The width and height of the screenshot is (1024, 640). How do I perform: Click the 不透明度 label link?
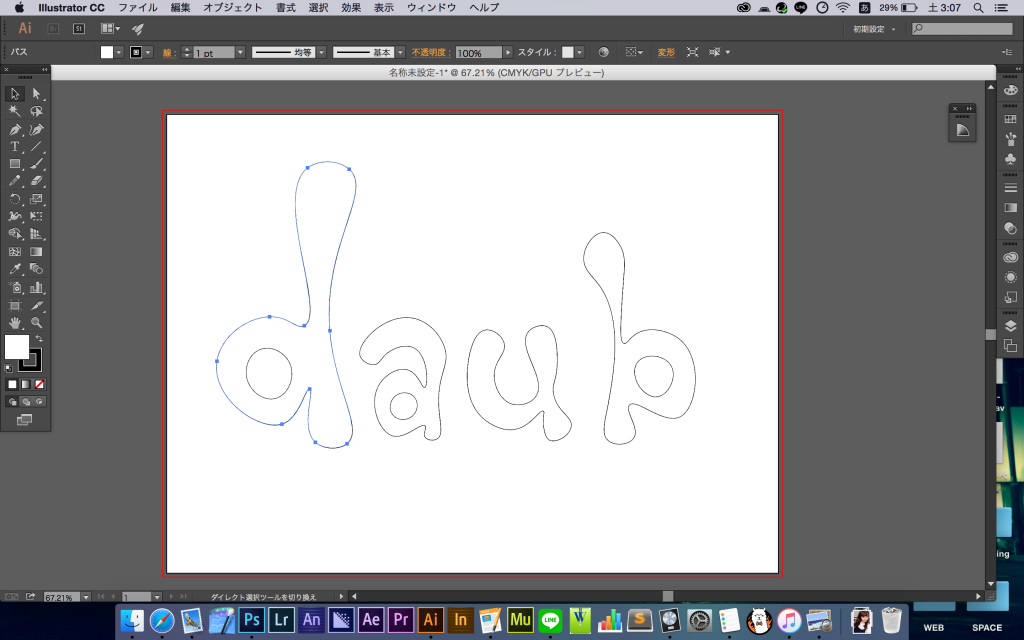[x=432, y=52]
